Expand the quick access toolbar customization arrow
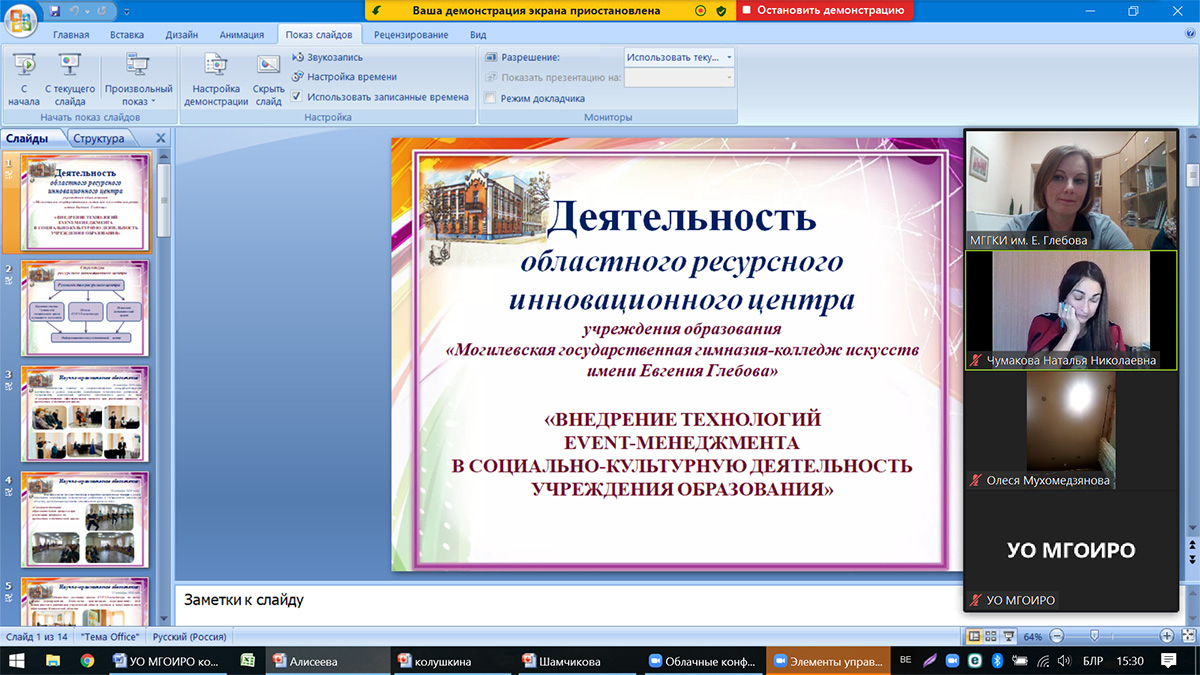1200x675 pixels. 128,12
